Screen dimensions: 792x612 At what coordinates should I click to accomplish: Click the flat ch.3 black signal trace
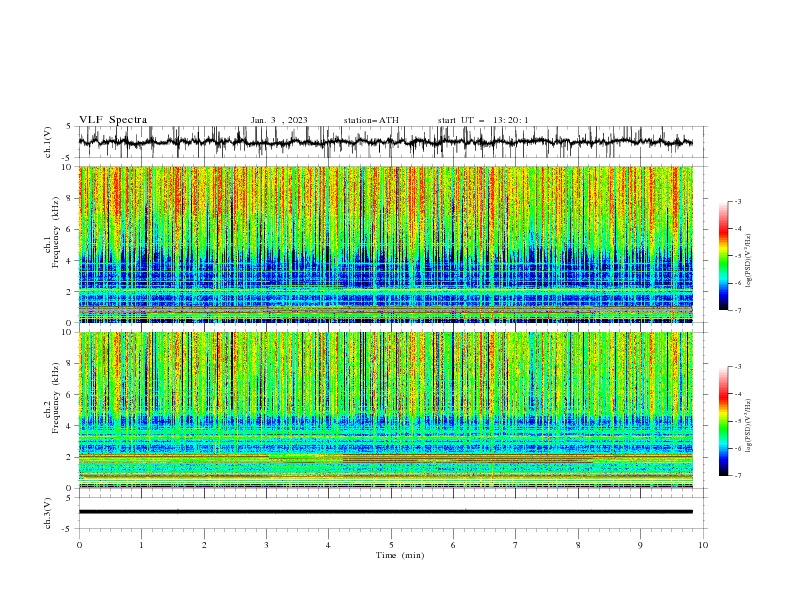pos(386,512)
